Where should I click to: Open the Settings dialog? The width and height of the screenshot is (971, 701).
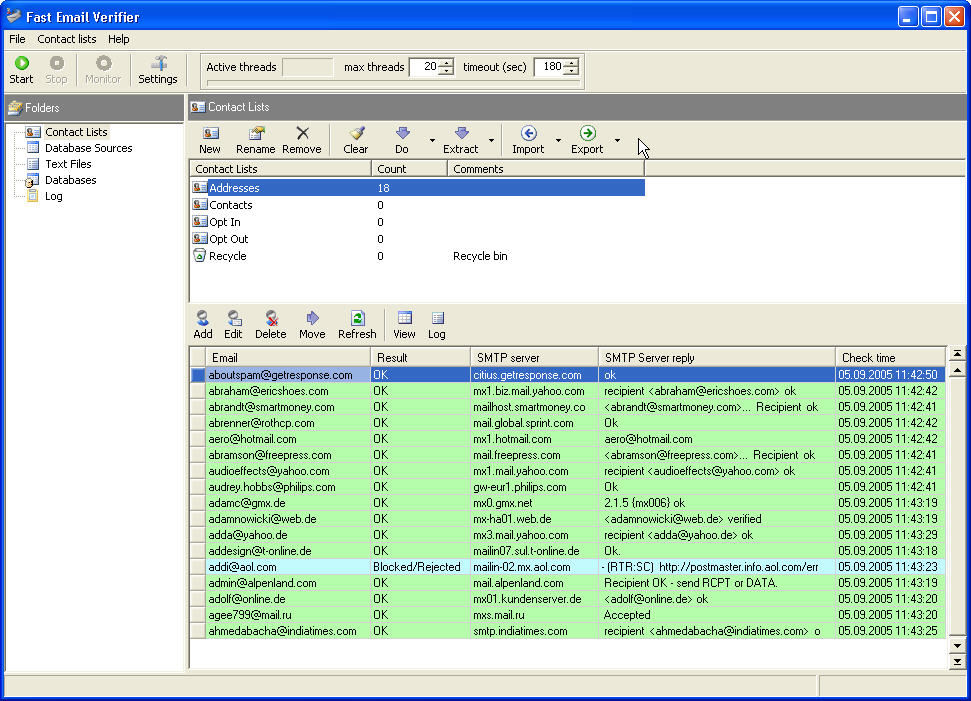click(158, 69)
